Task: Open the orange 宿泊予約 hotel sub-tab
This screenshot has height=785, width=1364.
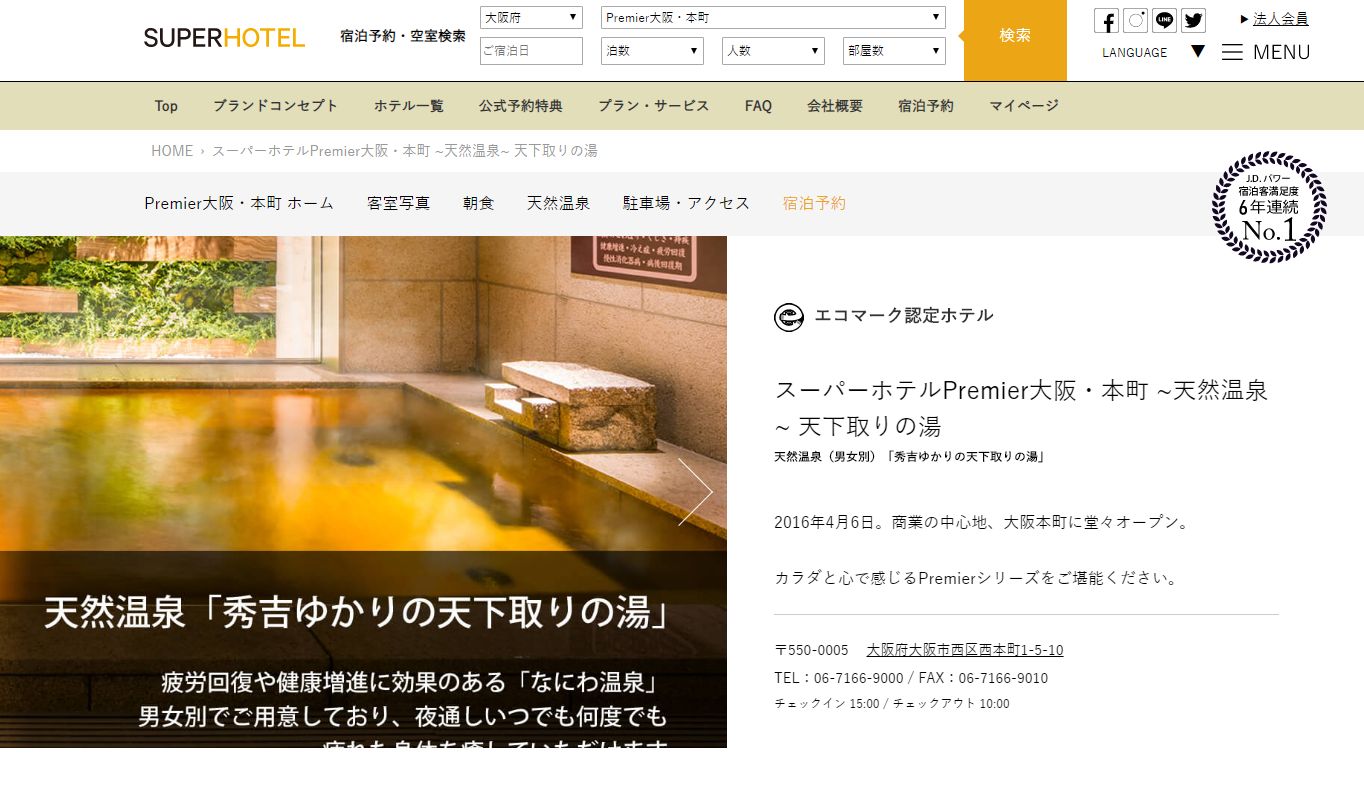Action: [x=814, y=203]
